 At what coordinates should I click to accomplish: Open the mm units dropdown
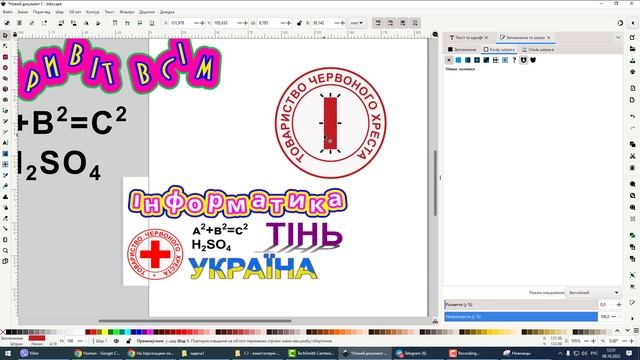click(357, 23)
